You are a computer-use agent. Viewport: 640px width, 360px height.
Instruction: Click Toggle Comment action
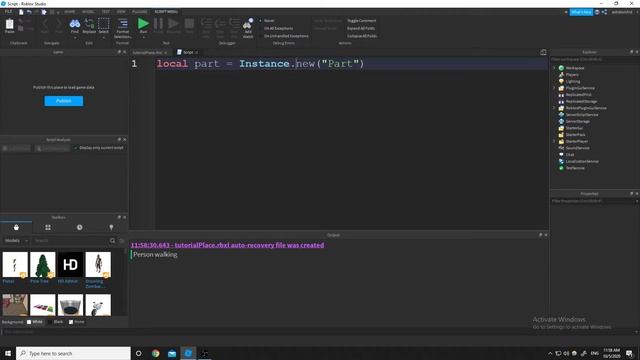click(x=361, y=20)
